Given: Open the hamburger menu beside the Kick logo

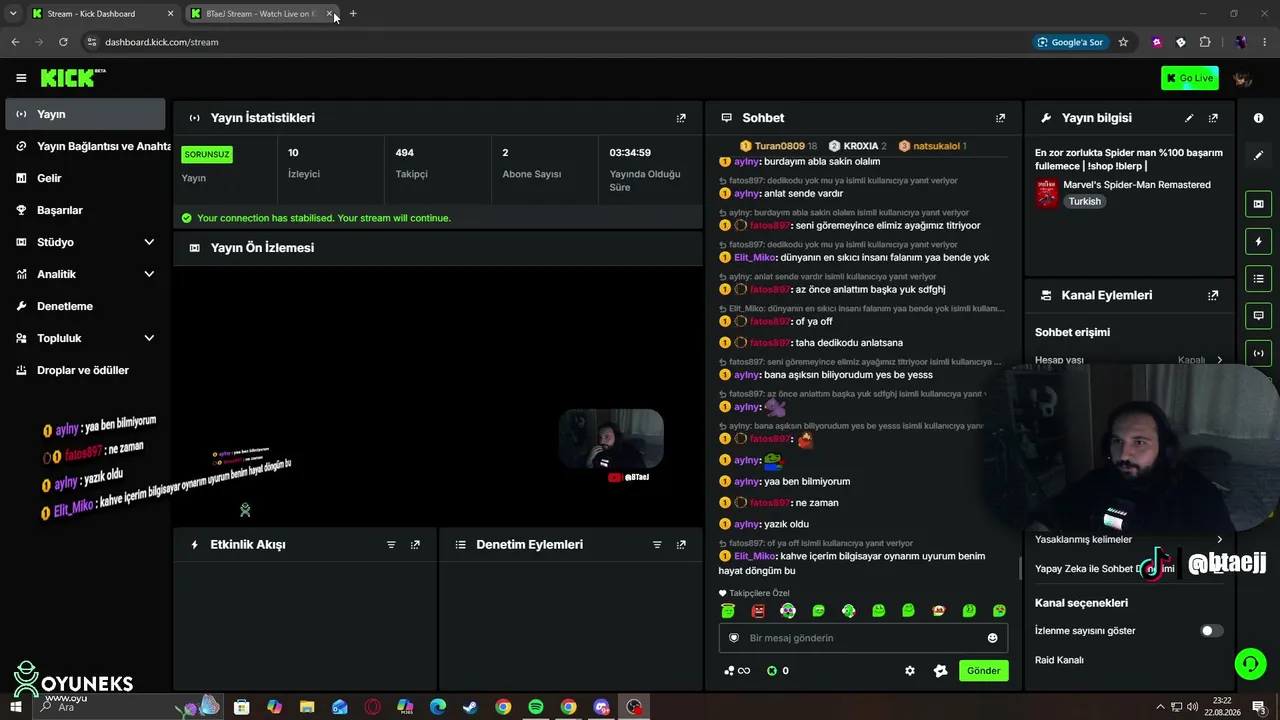Looking at the screenshot, I should pyautogui.click(x=21, y=78).
